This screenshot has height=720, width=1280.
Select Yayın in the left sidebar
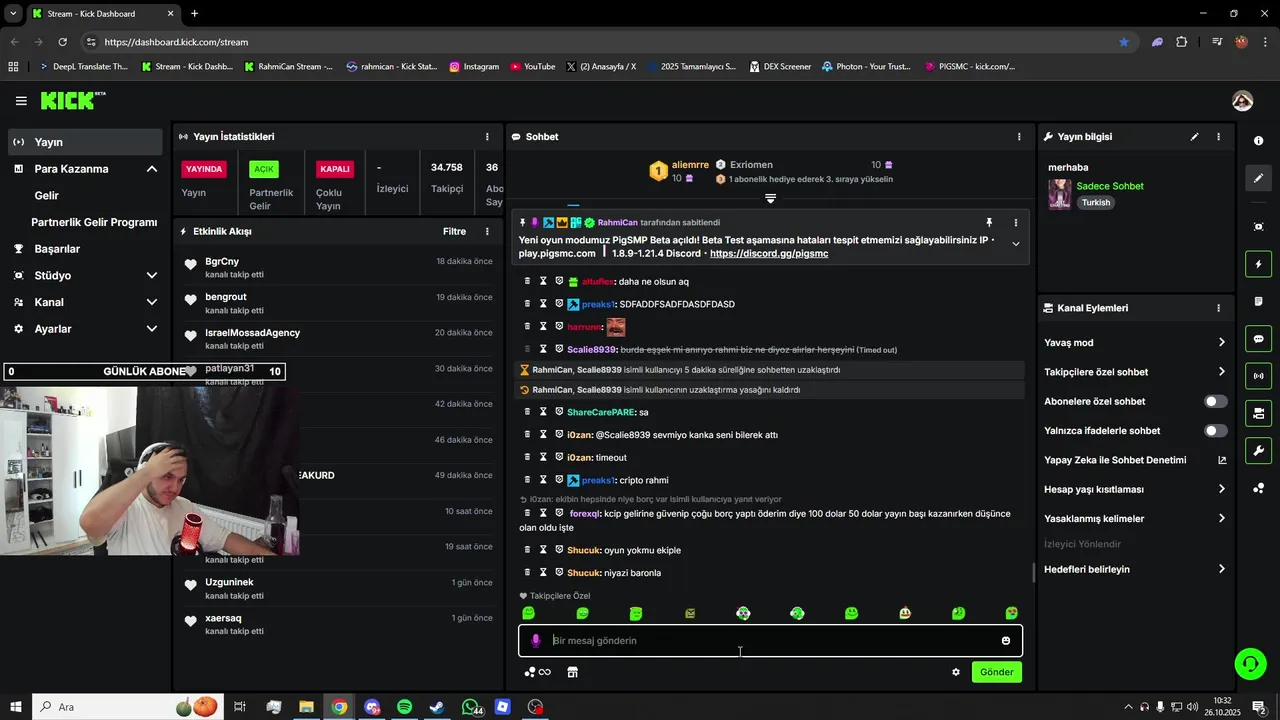(x=86, y=142)
